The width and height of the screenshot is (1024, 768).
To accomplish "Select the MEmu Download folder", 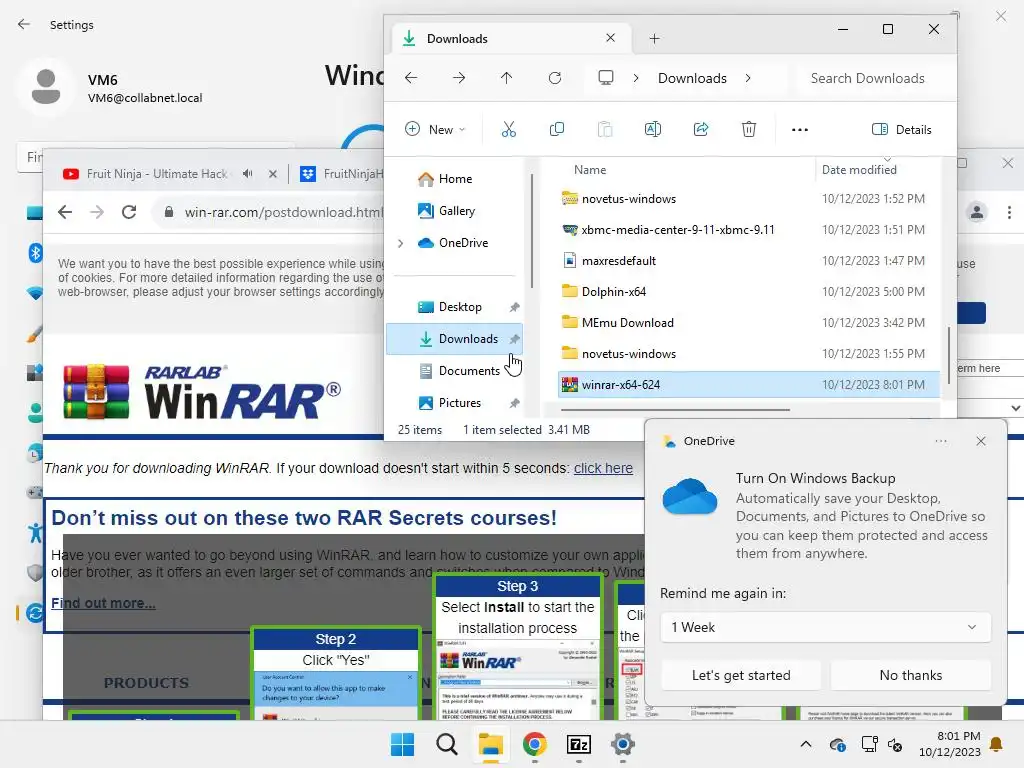I will [x=748, y=323].
